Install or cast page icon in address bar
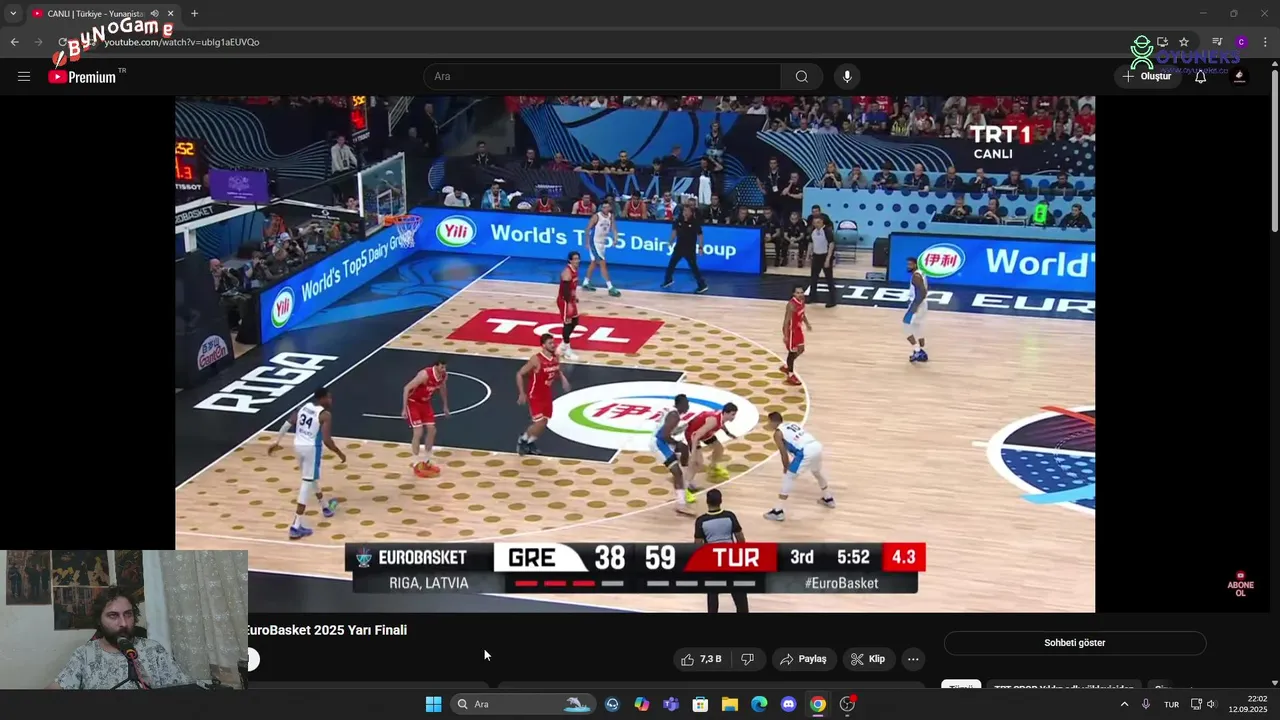1280x720 pixels. 1162,42
